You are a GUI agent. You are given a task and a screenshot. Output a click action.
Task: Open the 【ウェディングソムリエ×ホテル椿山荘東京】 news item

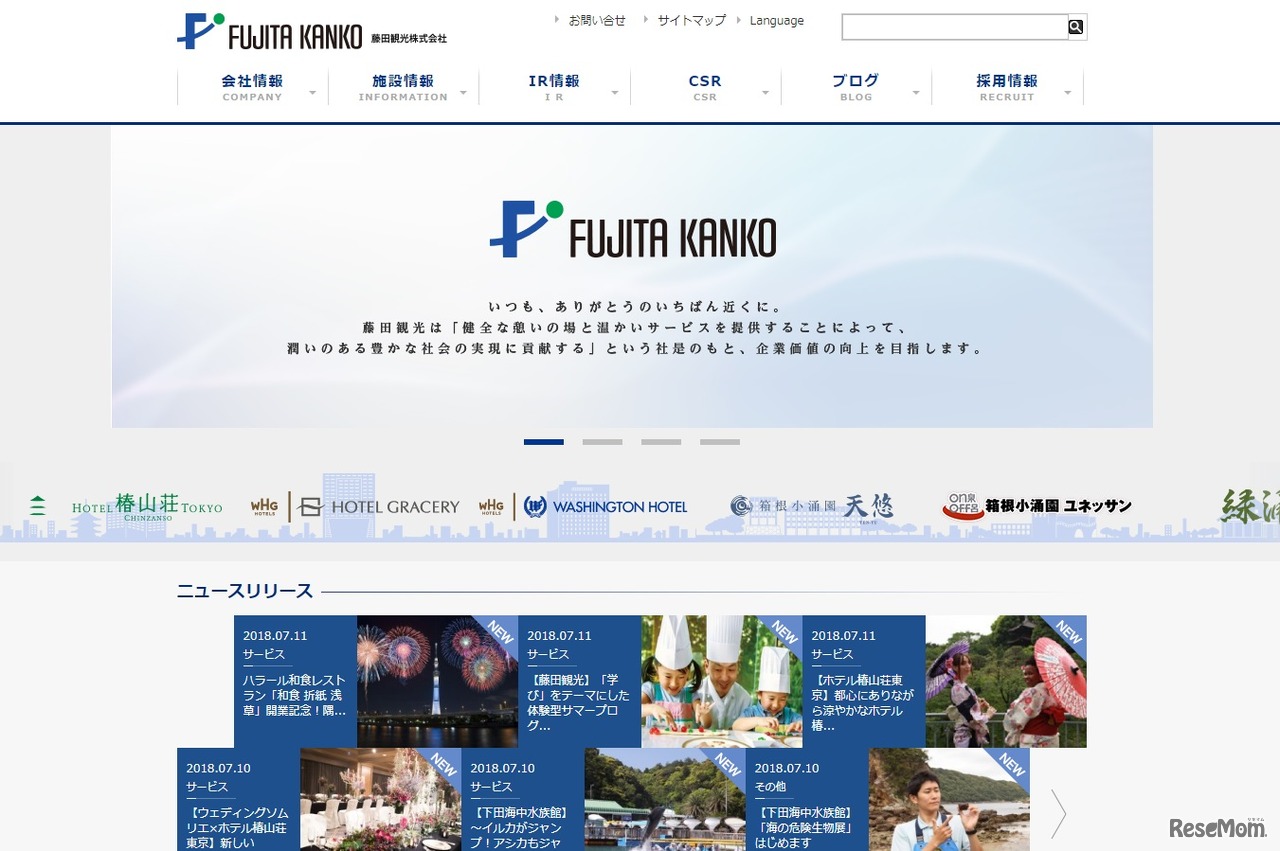pos(238,799)
